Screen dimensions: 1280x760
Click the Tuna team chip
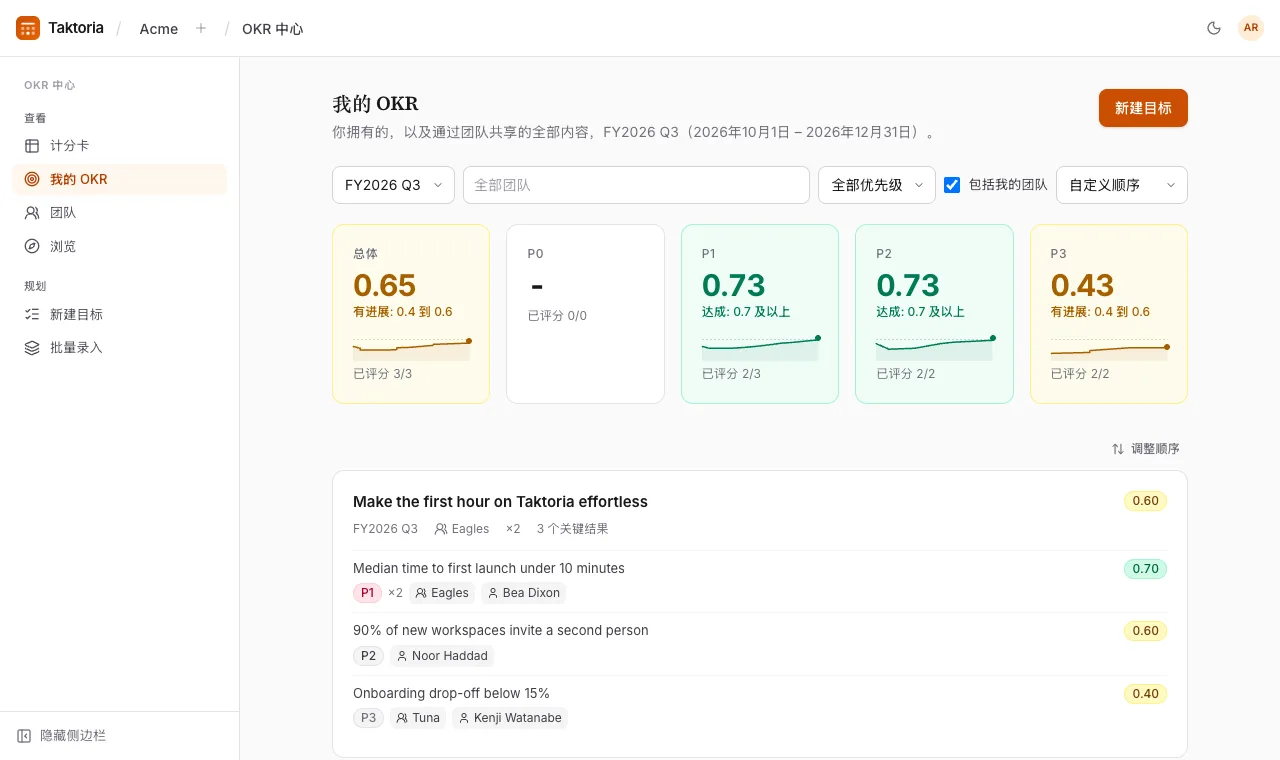(x=418, y=718)
